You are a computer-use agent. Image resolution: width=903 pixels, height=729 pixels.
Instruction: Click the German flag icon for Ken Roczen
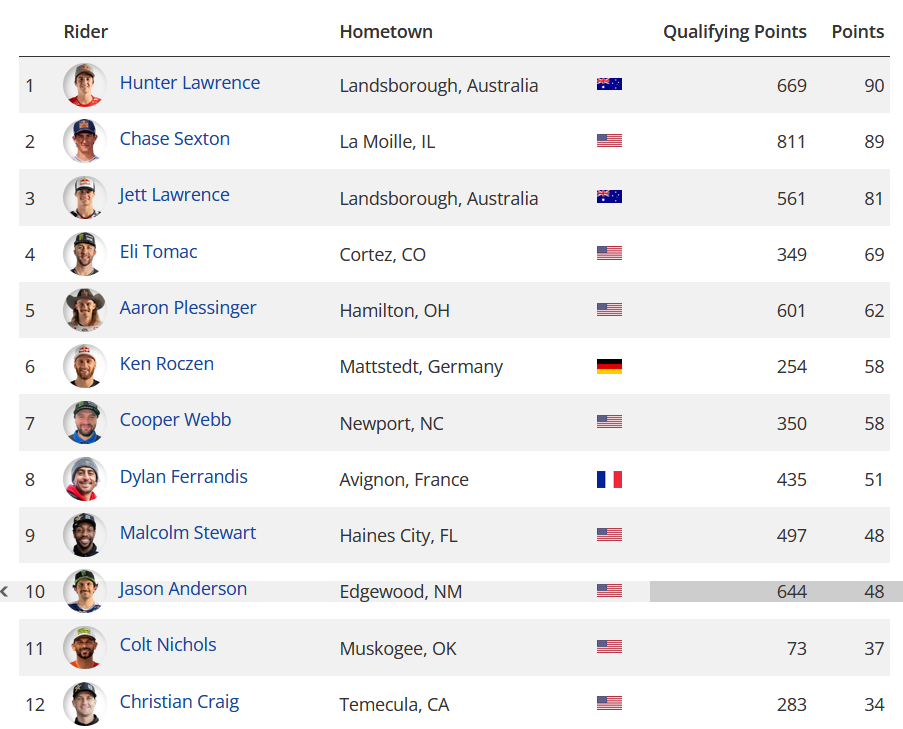pyautogui.click(x=609, y=366)
